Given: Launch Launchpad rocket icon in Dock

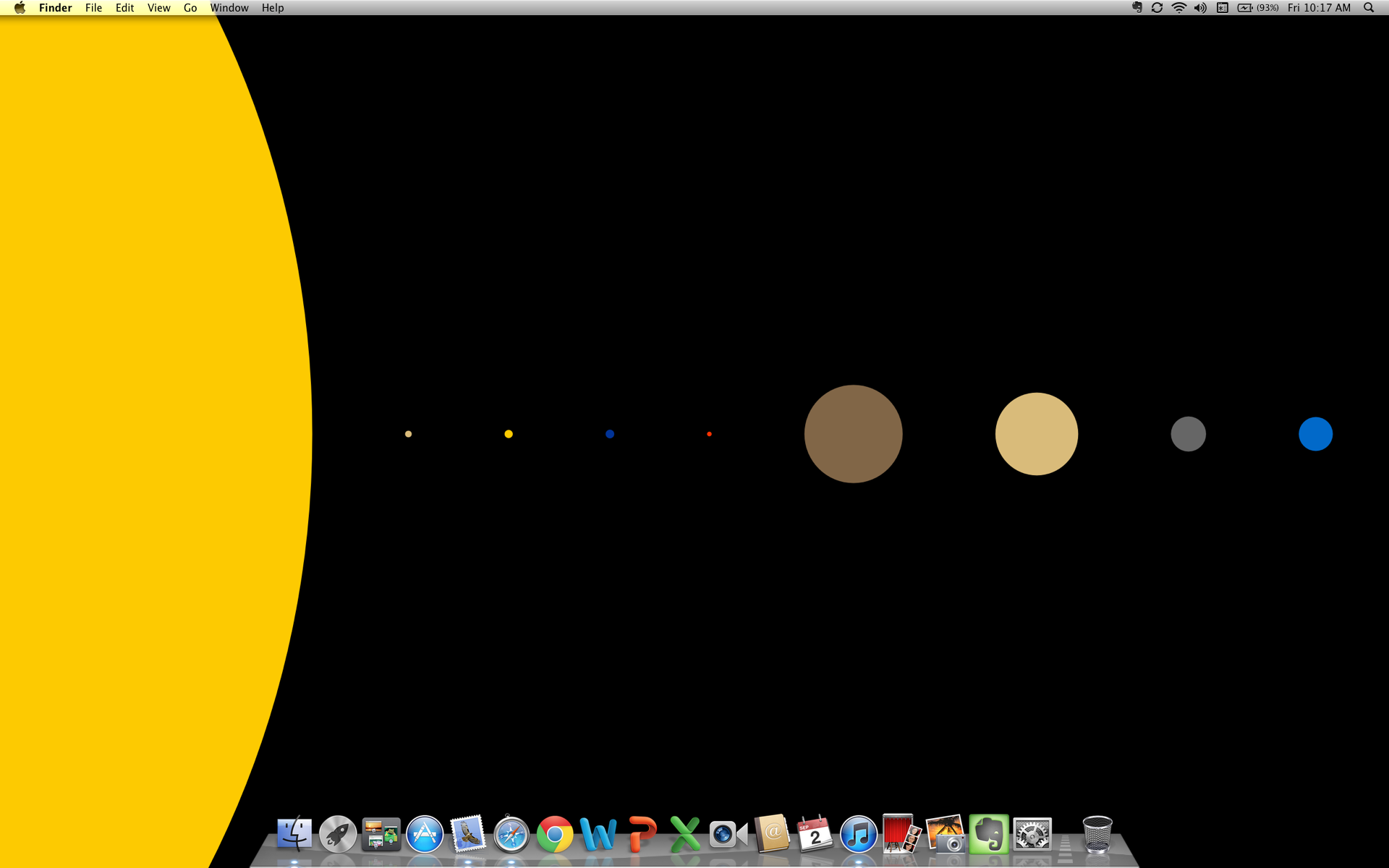Looking at the screenshot, I should (338, 834).
